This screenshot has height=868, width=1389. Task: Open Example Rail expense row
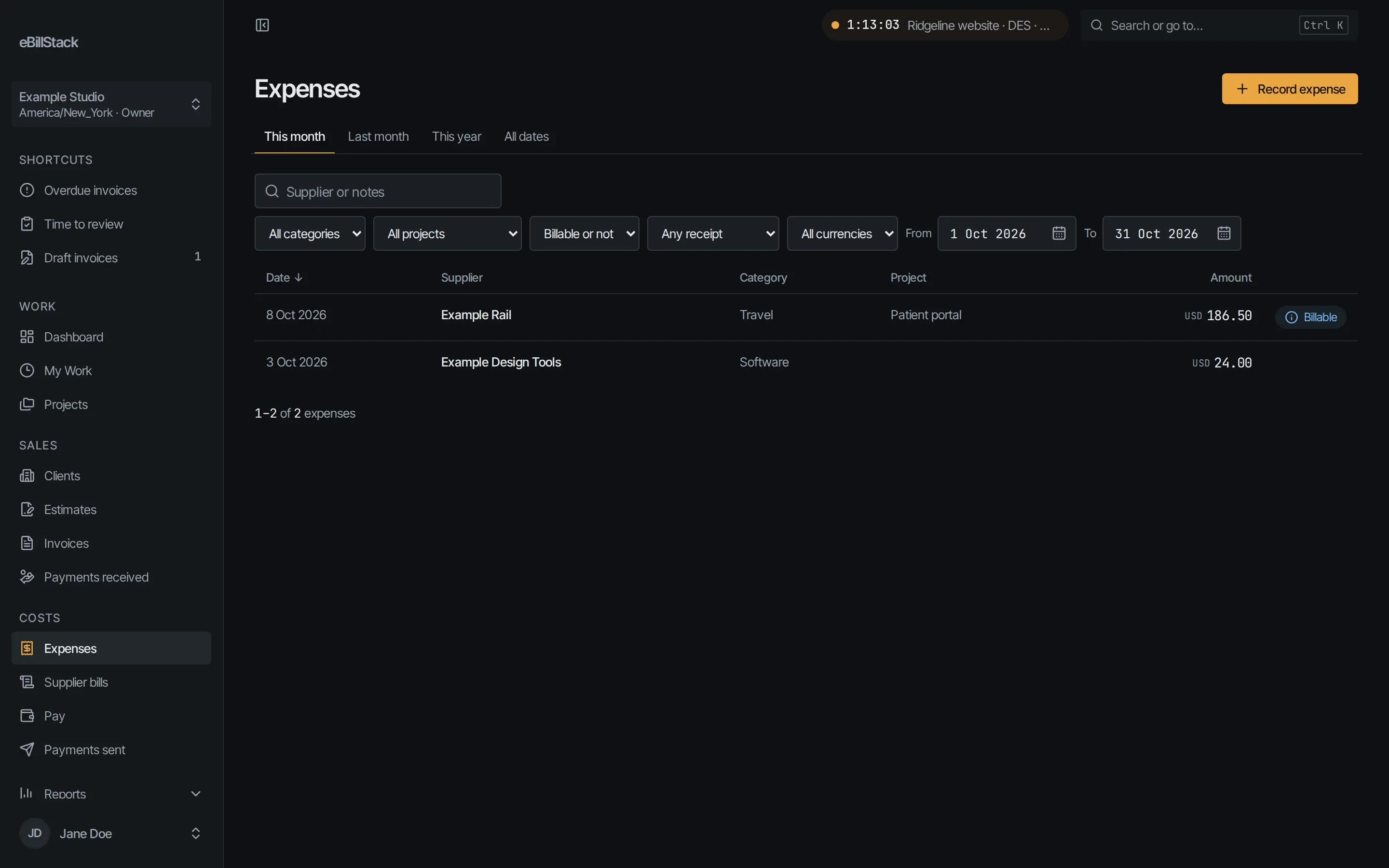pos(806,317)
